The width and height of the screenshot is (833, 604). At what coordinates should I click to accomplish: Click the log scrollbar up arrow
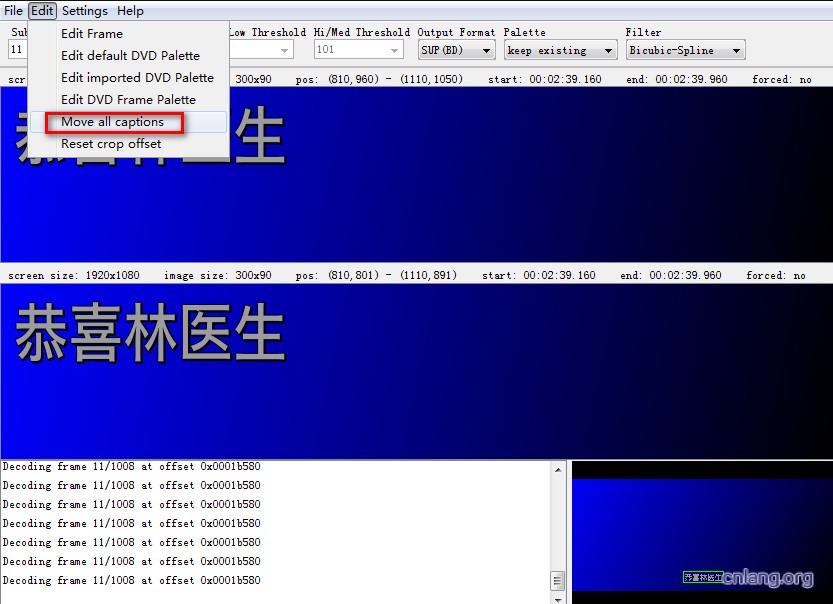[x=558, y=468]
